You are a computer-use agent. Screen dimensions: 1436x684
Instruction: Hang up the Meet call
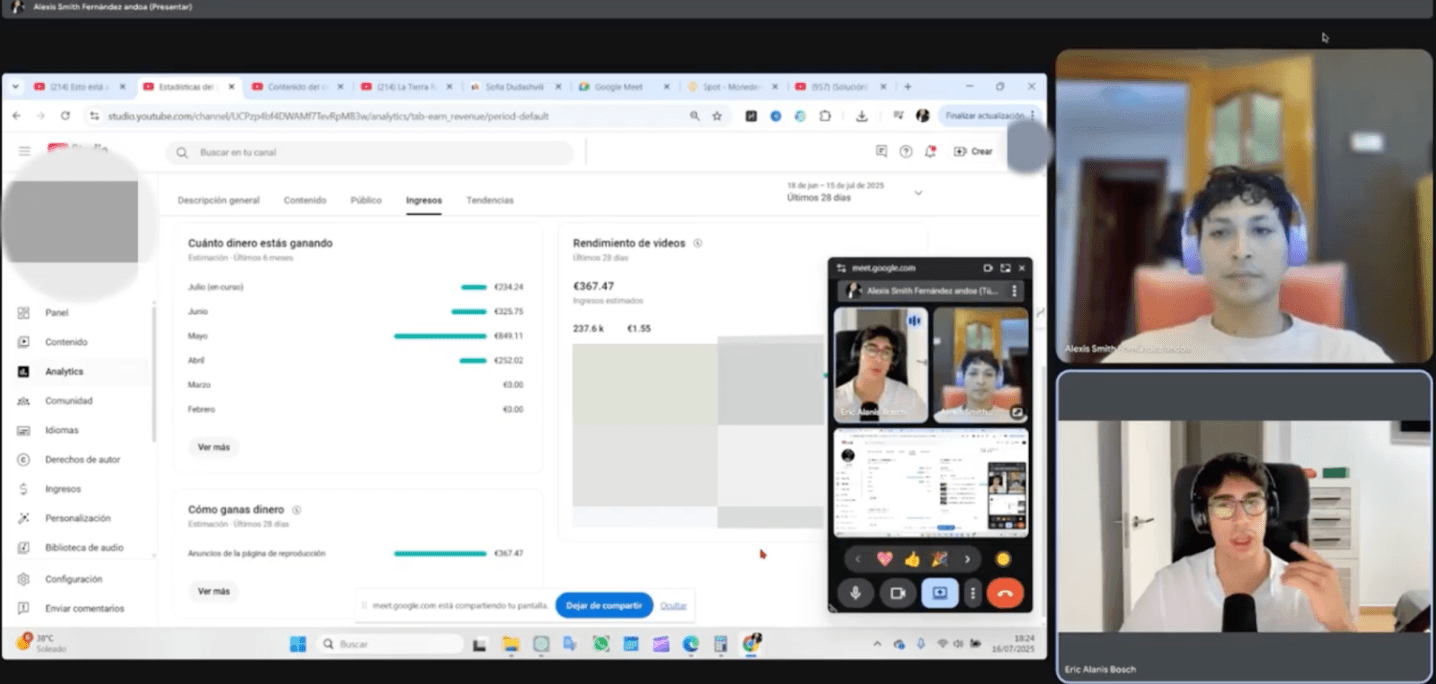pos(1005,593)
